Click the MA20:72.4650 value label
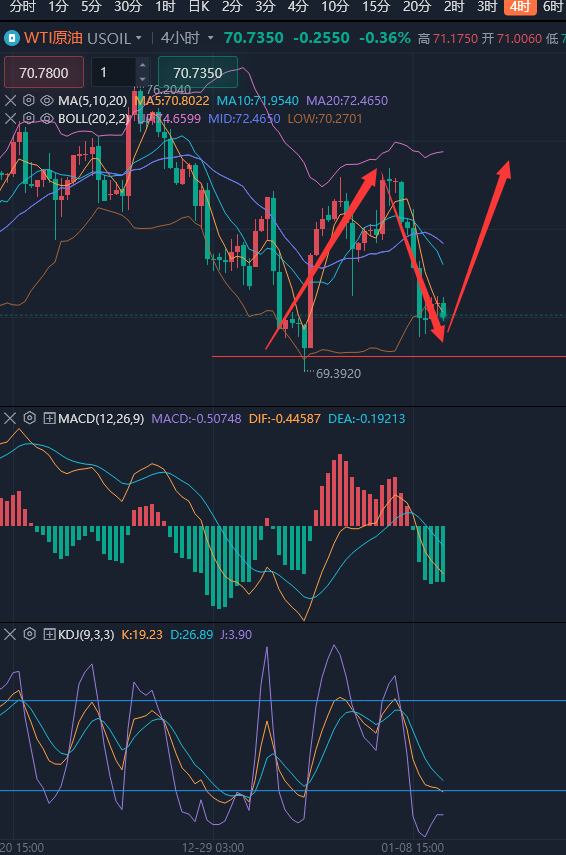The image size is (566, 855). click(347, 100)
